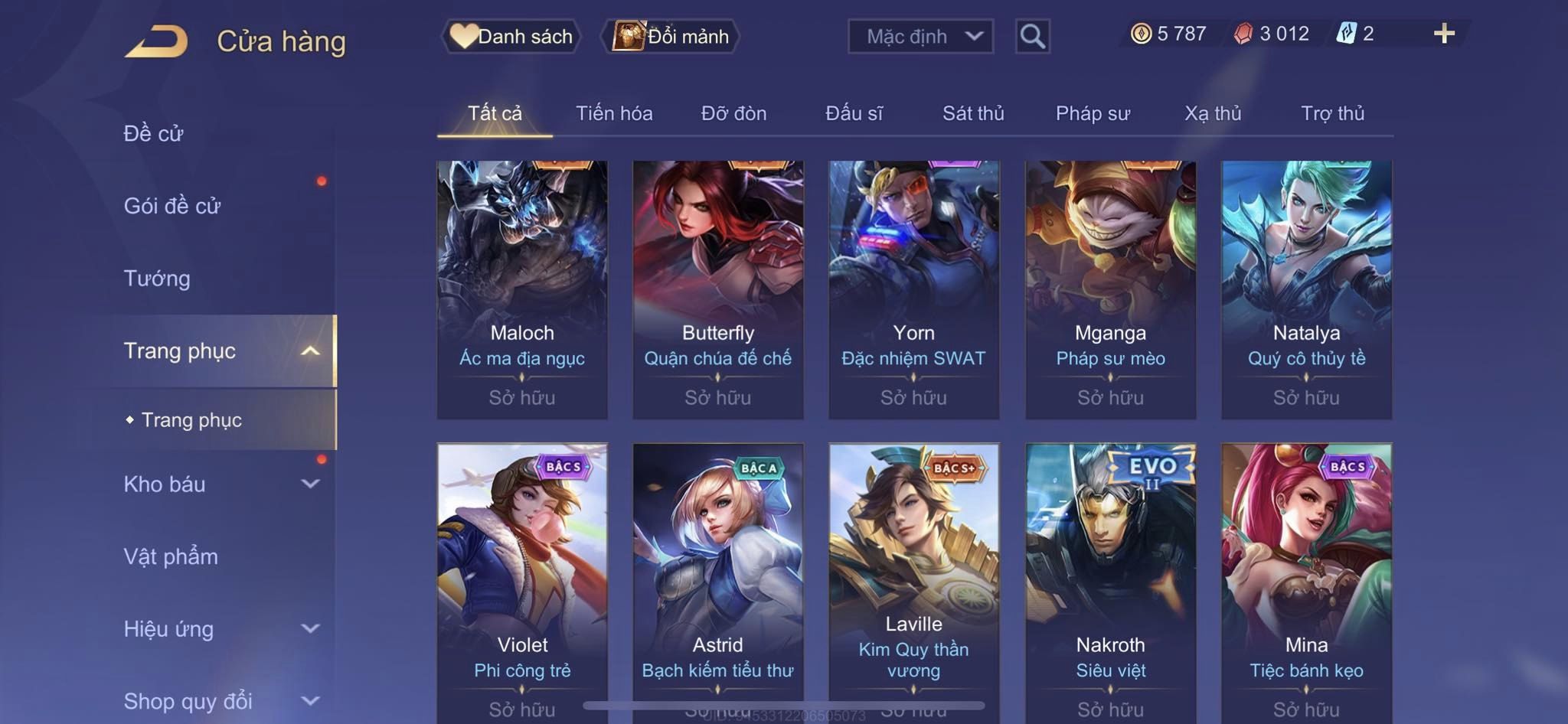Tap the blue voucher ticket icon

click(x=1346, y=34)
